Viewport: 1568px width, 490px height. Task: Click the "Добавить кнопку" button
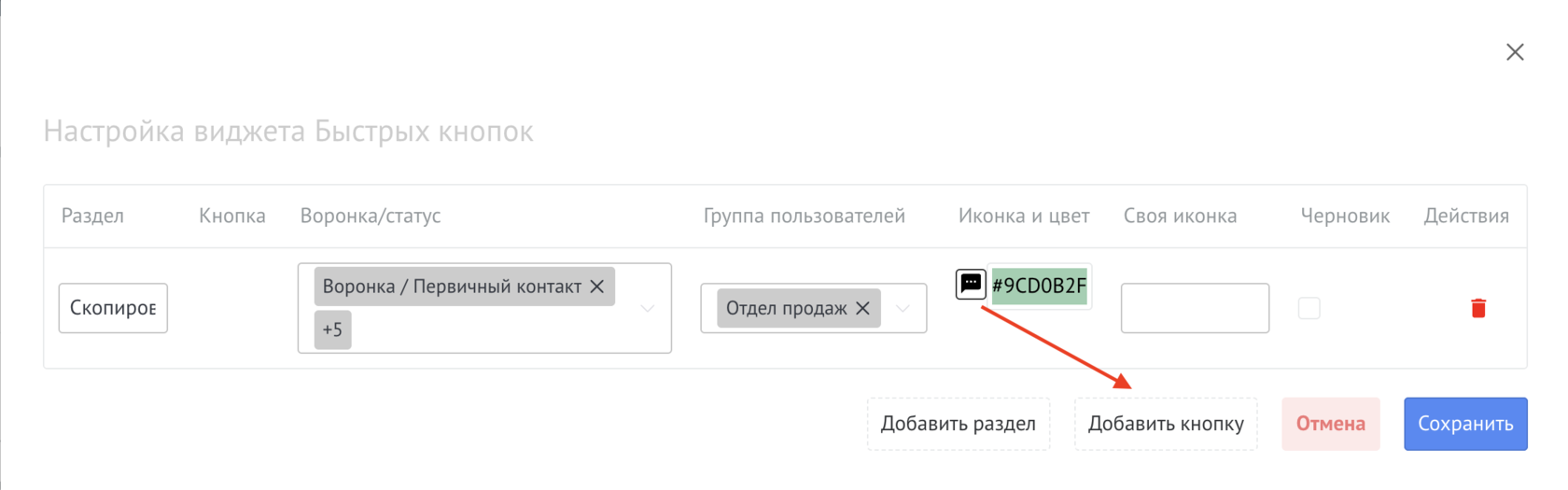(1165, 424)
